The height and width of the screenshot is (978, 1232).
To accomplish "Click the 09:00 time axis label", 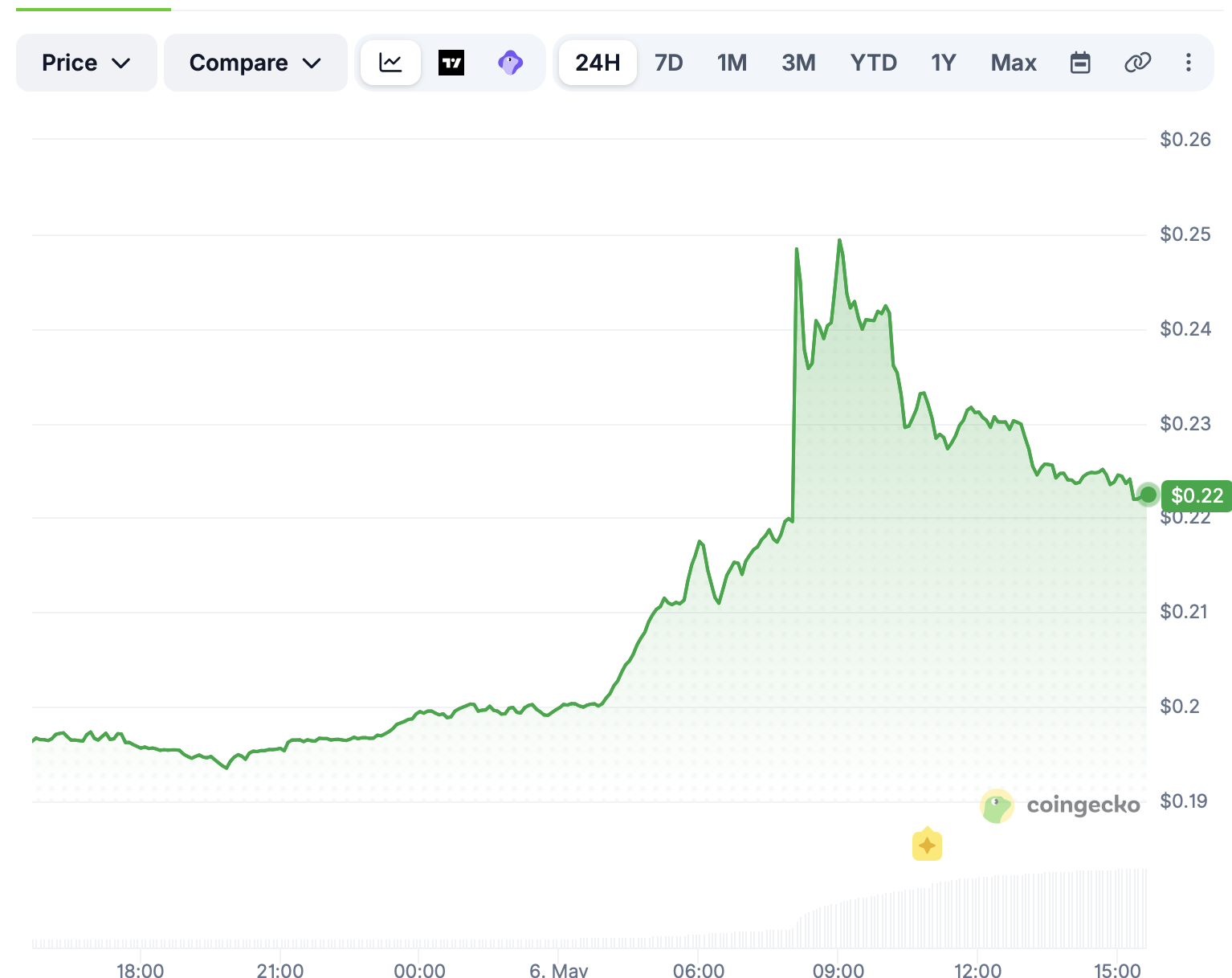I will click(838, 970).
